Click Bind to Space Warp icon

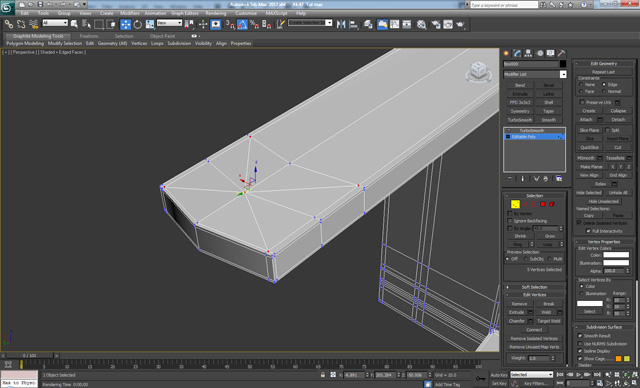(x=33, y=24)
